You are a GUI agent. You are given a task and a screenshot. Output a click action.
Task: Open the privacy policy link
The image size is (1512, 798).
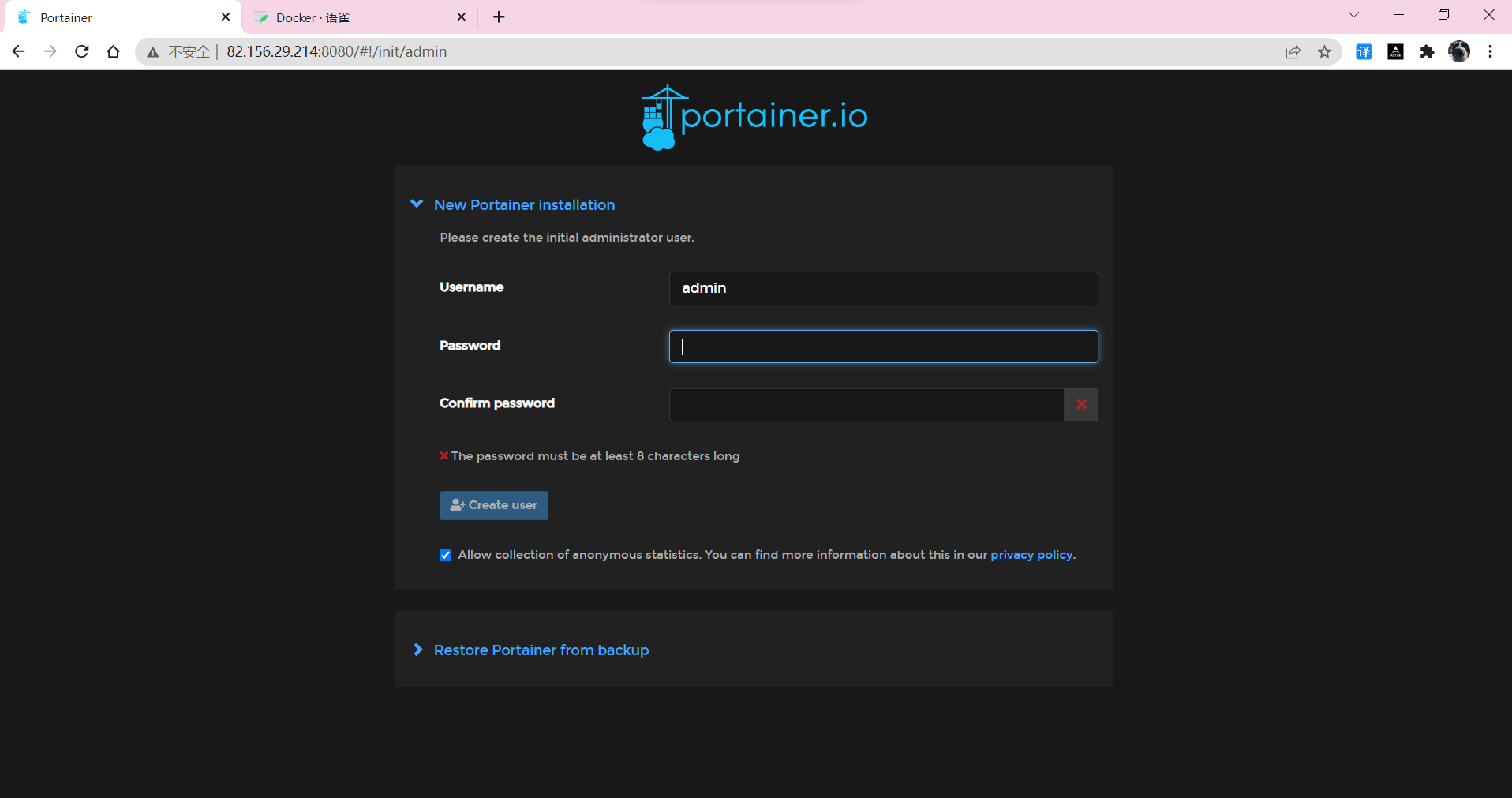[x=1031, y=555]
